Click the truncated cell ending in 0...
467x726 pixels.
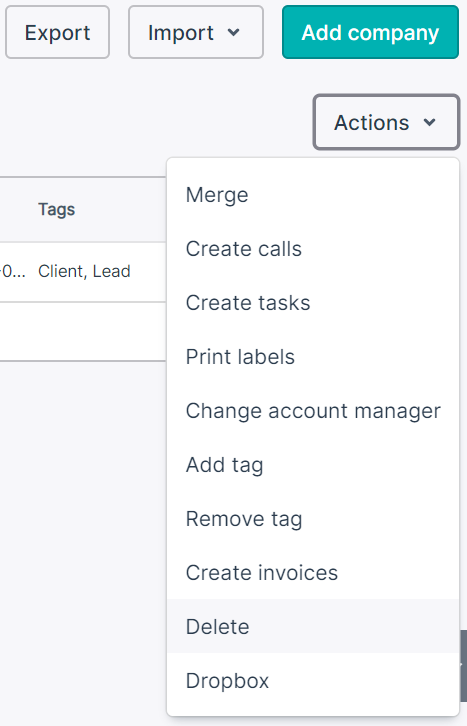coord(13,271)
